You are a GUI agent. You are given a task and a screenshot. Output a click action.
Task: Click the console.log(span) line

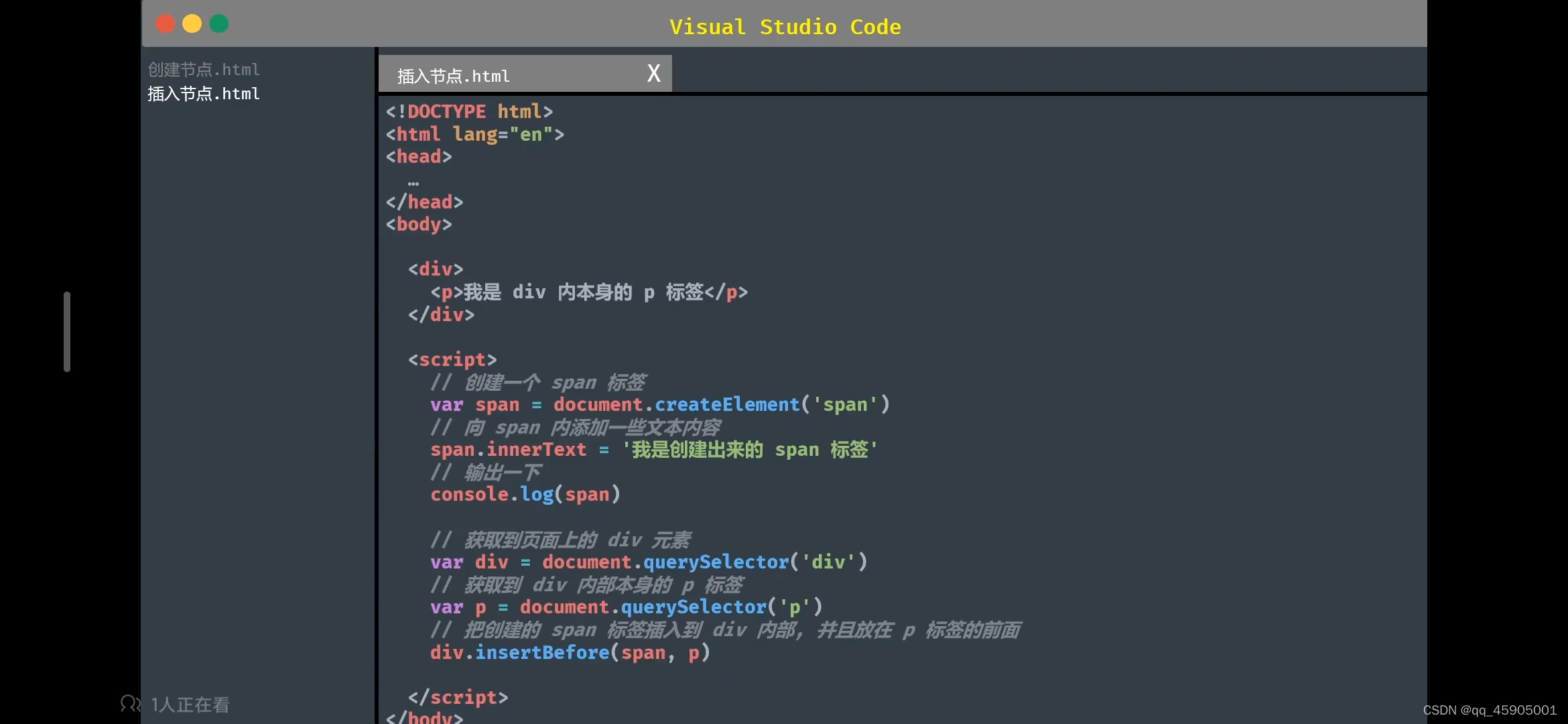click(525, 495)
